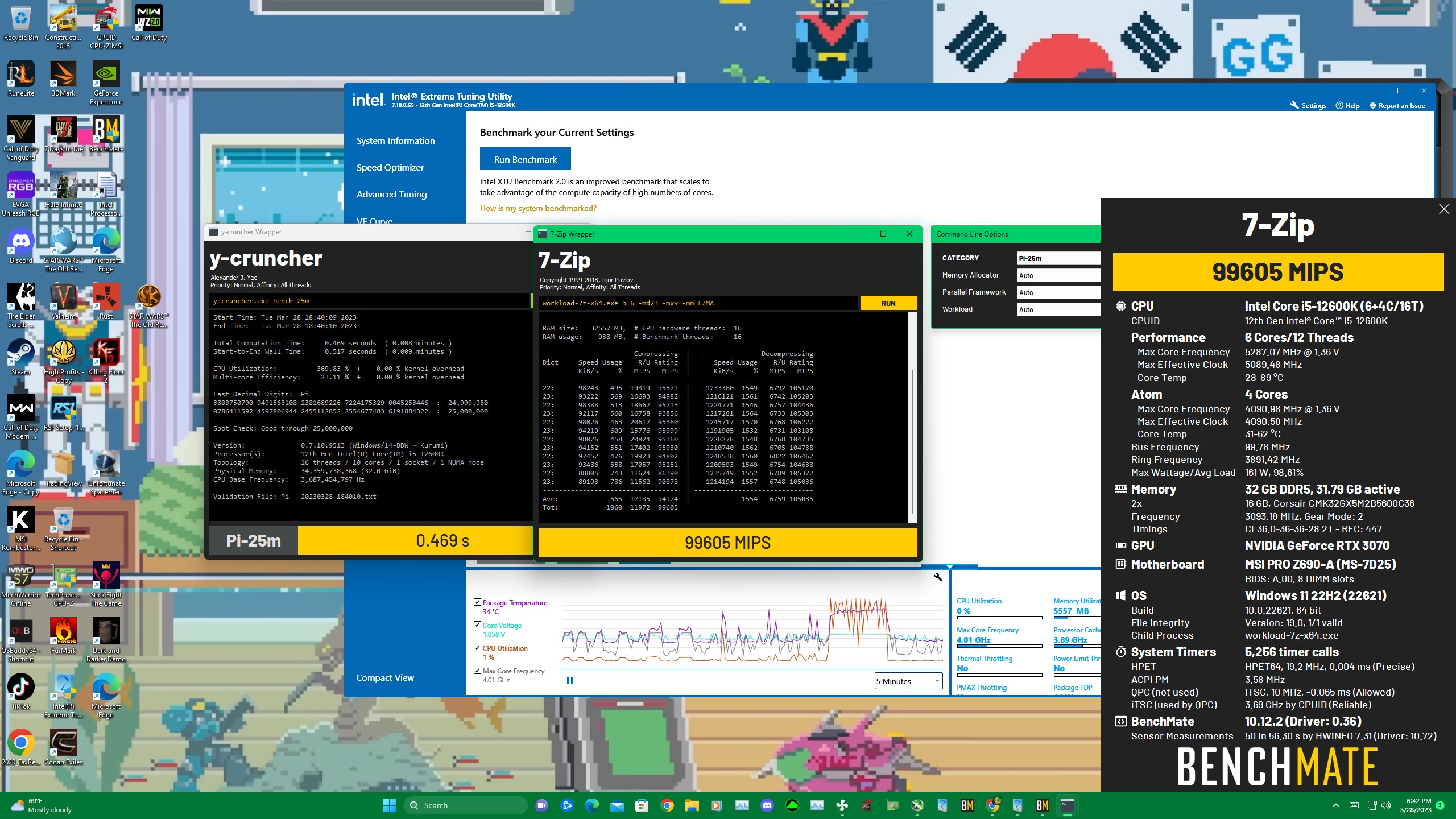Viewport: 1456px width, 819px height.
Task: Open GeForce Experience desktop shortcut
Action: click(x=106, y=83)
